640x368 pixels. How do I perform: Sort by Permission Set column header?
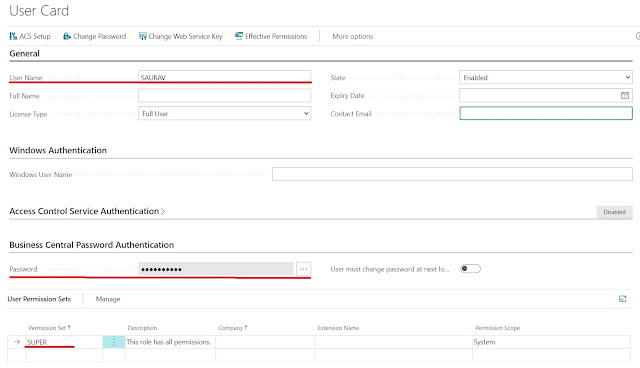[49, 328]
